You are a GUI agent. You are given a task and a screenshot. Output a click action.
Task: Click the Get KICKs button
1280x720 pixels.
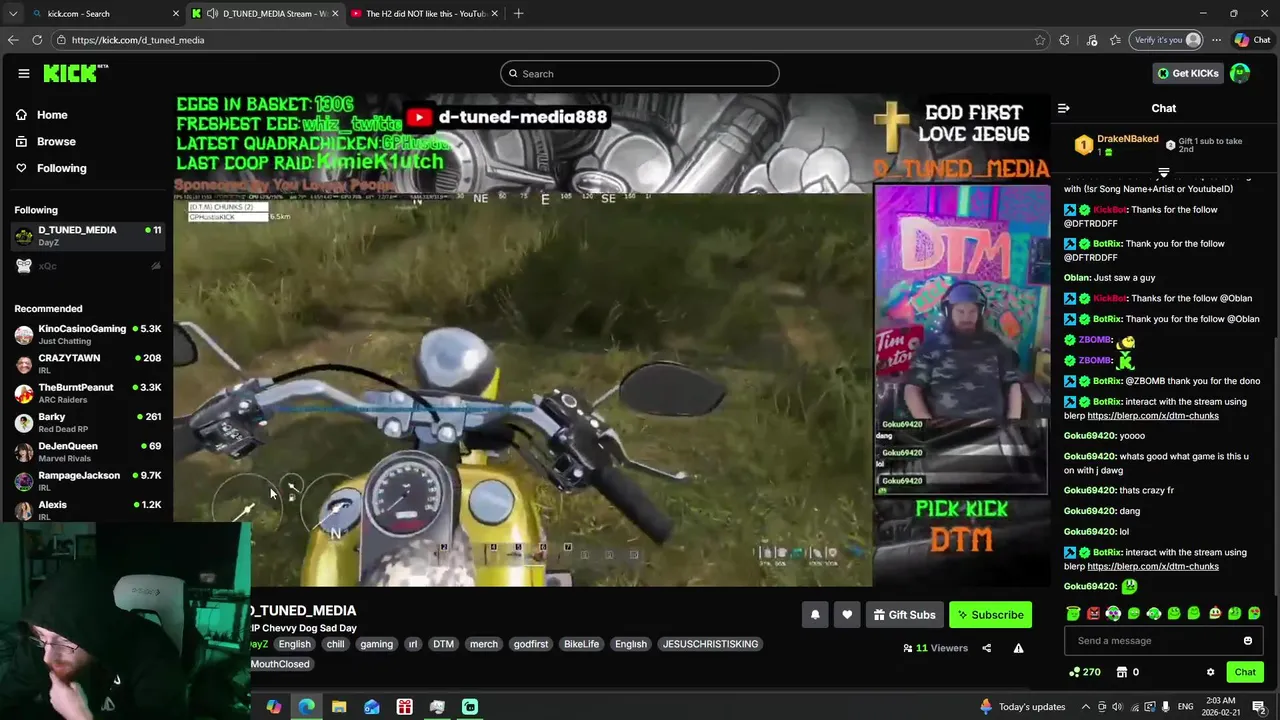pos(1187,73)
